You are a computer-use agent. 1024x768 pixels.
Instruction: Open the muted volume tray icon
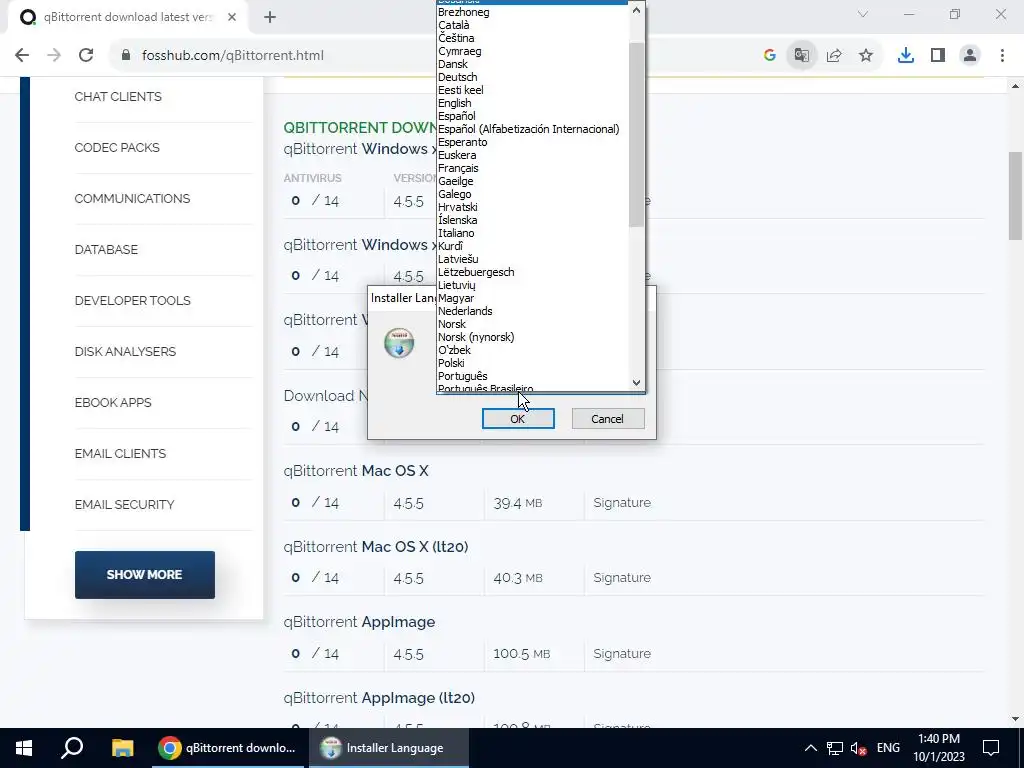point(859,748)
